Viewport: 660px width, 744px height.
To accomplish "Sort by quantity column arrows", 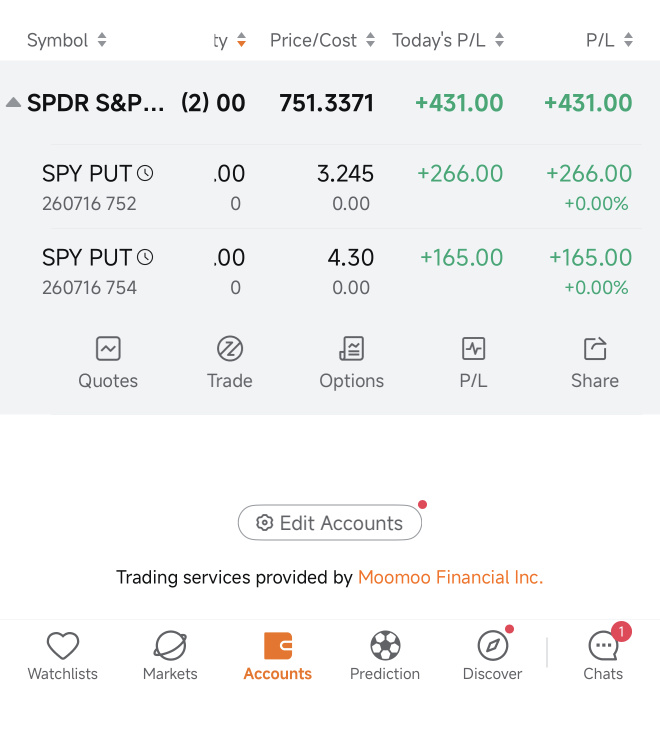I will click(x=242, y=40).
